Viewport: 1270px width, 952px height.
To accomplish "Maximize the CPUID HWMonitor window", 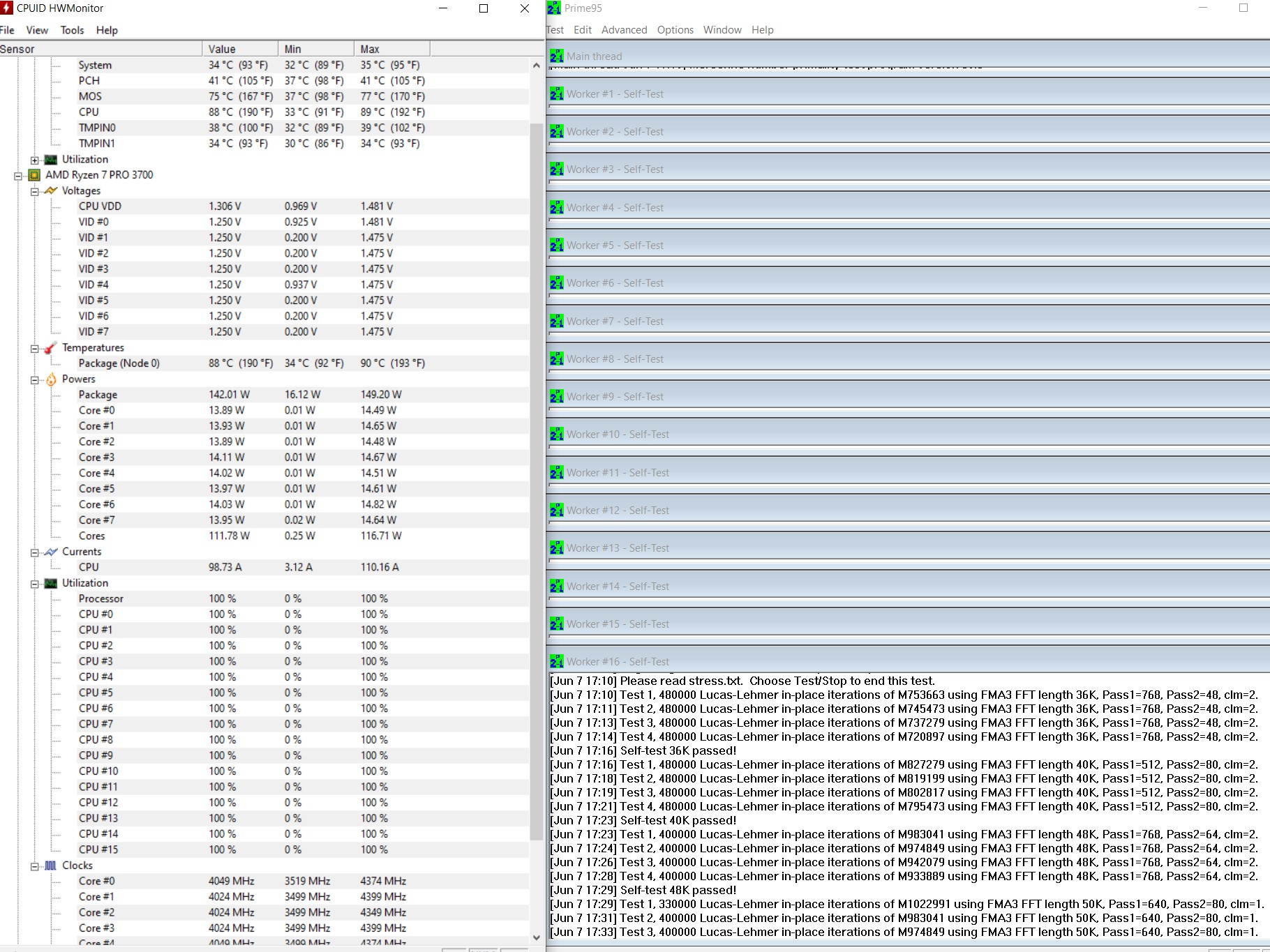I will [x=484, y=8].
